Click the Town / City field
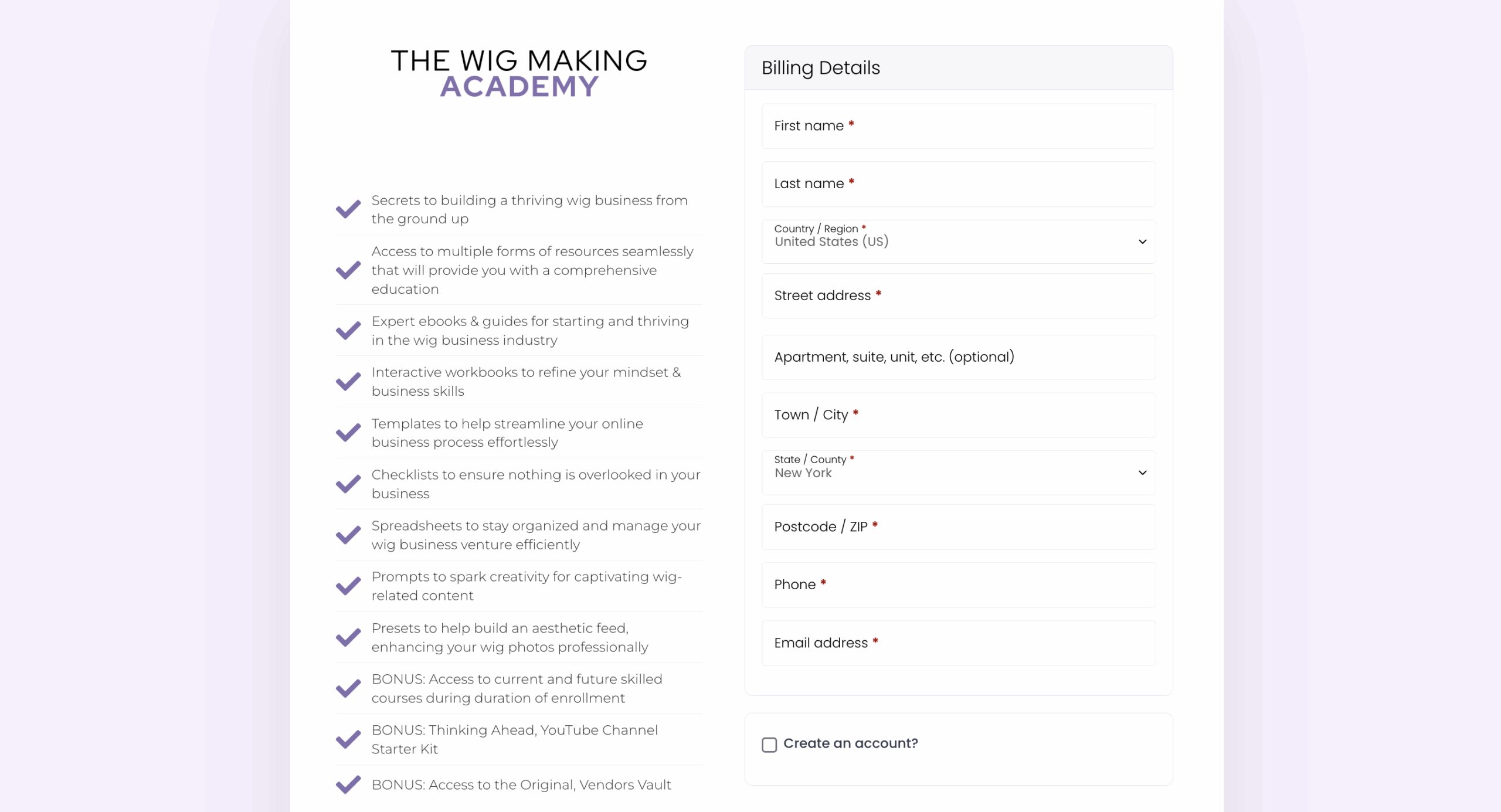Image resolution: width=1501 pixels, height=812 pixels. [x=959, y=415]
